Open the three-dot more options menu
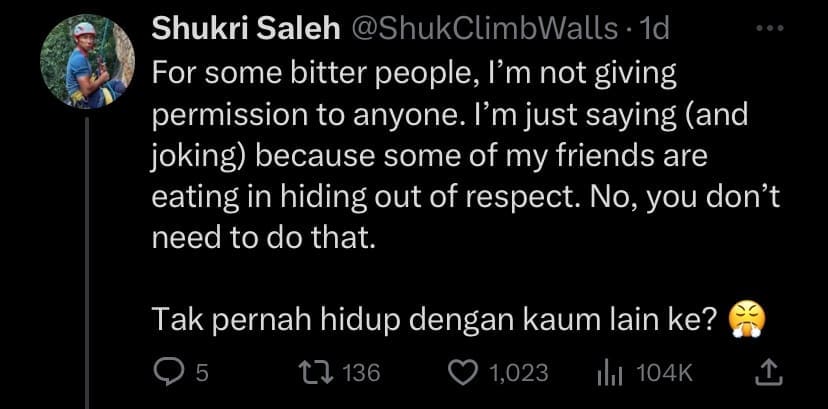 coord(769,28)
